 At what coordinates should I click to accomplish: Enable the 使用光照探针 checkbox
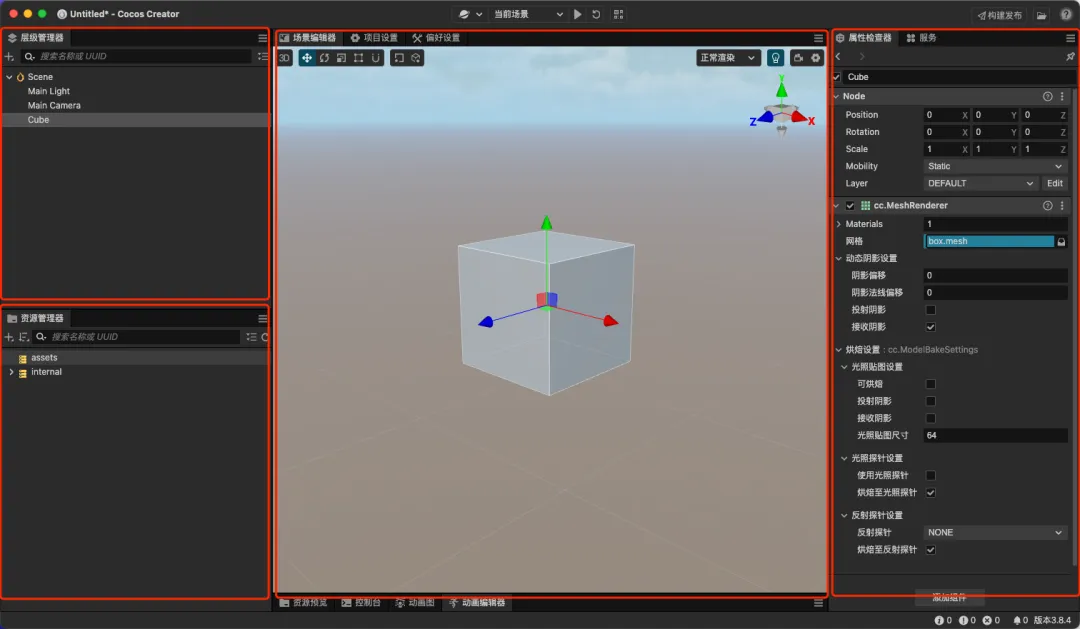point(931,475)
